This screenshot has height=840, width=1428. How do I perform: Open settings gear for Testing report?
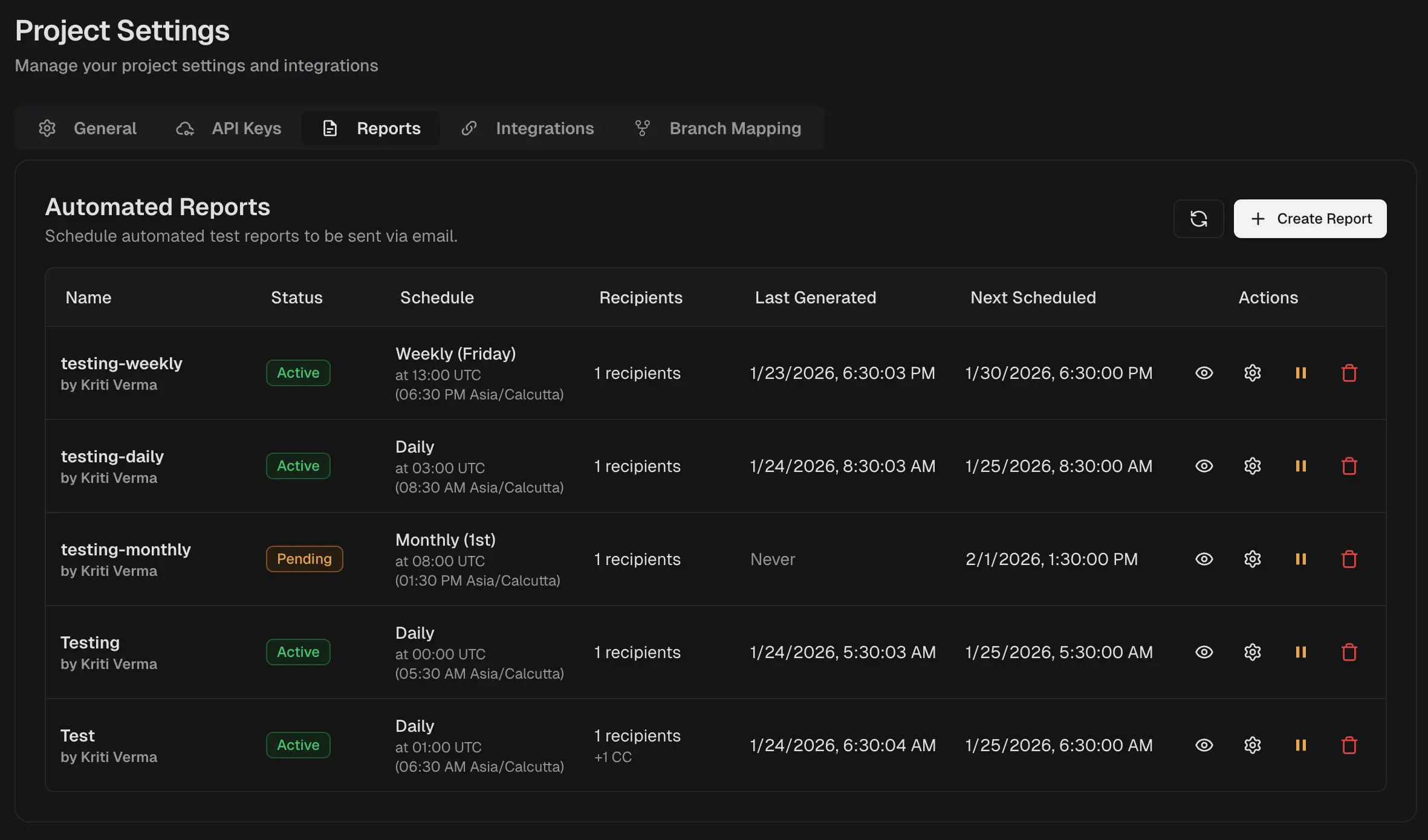point(1252,652)
